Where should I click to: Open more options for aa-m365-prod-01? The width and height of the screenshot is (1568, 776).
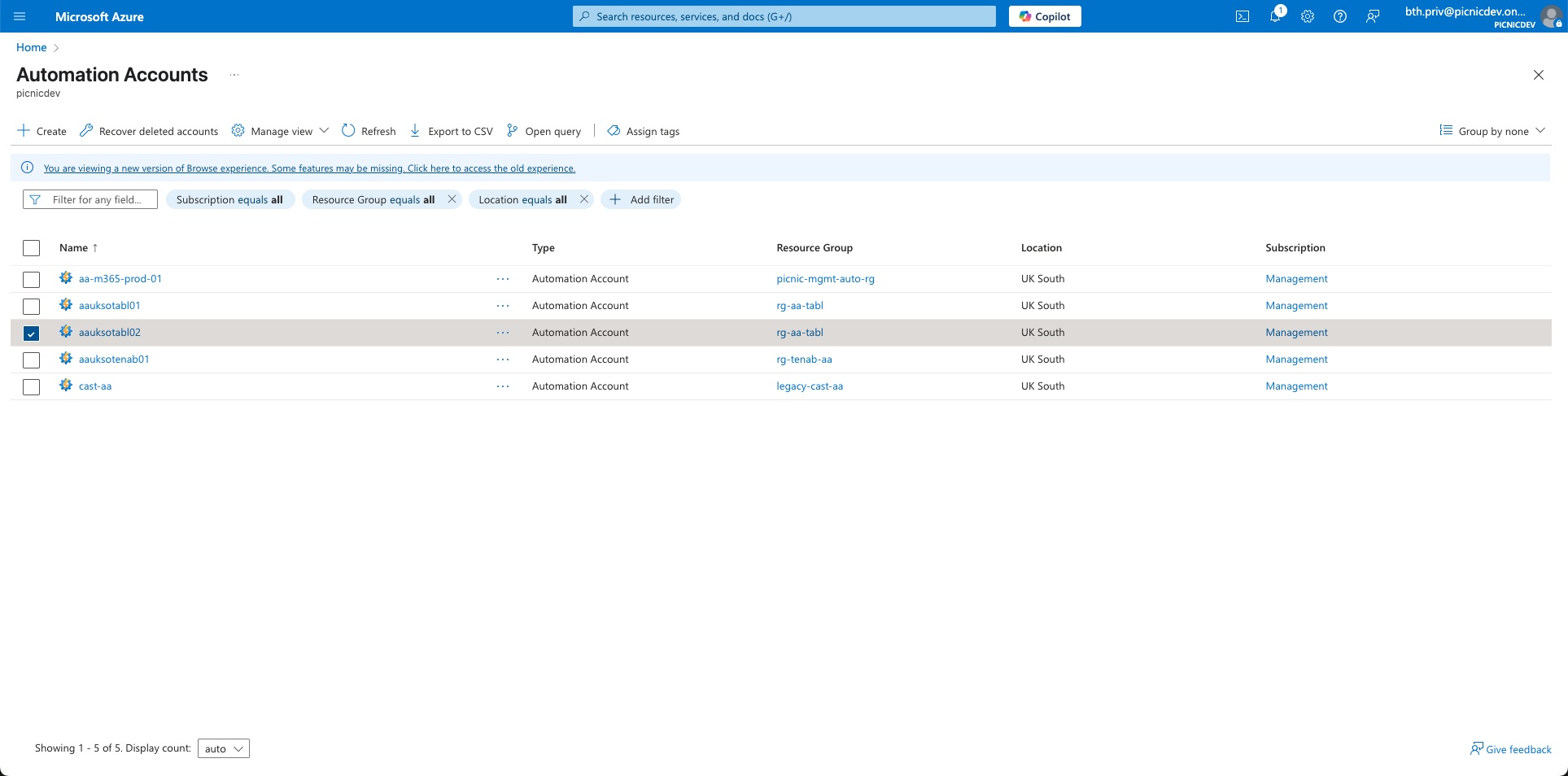[503, 279]
